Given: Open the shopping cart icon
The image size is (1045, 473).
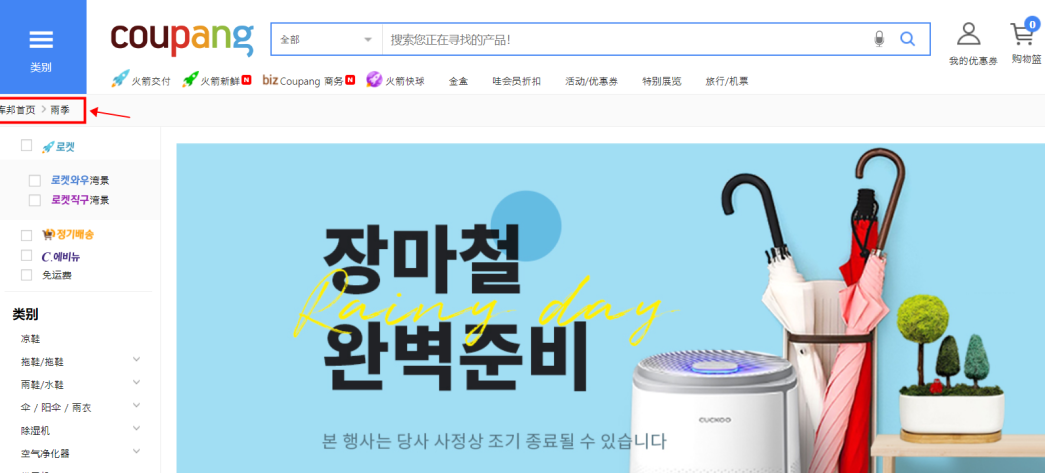Looking at the screenshot, I should (1022, 34).
